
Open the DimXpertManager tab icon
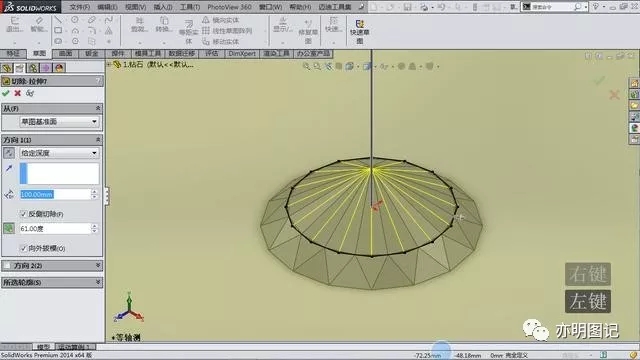pyautogui.click(x=46, y=68)
